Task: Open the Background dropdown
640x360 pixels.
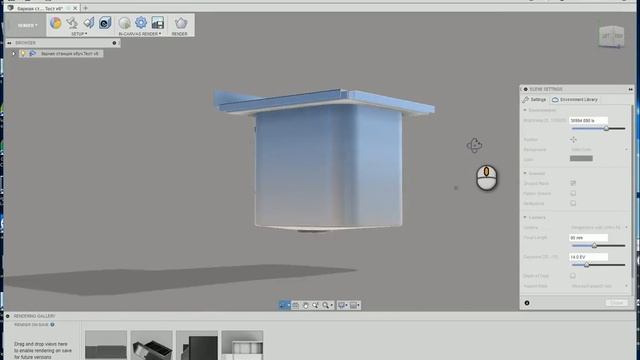Action: 598,150
